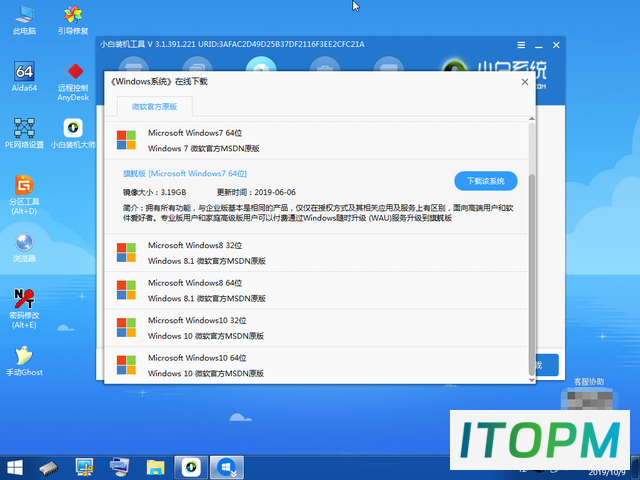Select 旗舰版 [Microsoft Windows7 64位] edition
This screenshot has height=480, width=640.
click(x=185, y=173)
